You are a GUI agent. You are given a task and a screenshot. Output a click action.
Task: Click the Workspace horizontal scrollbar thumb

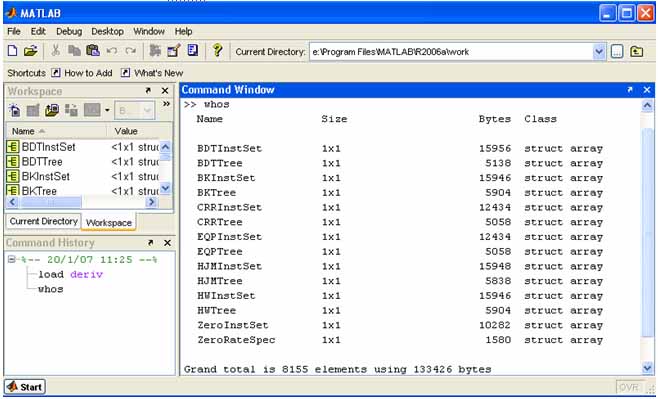50,202
